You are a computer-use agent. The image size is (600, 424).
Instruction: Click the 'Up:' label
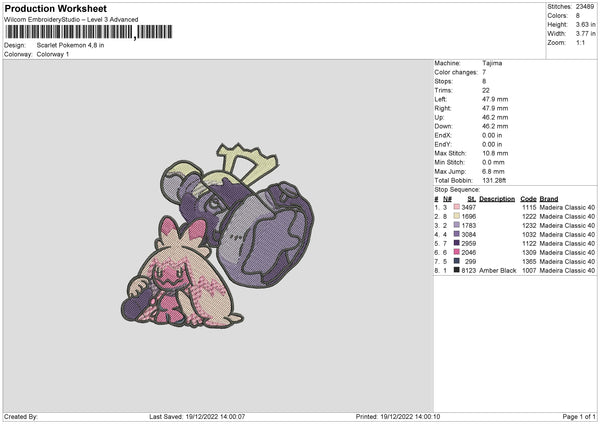439,117
